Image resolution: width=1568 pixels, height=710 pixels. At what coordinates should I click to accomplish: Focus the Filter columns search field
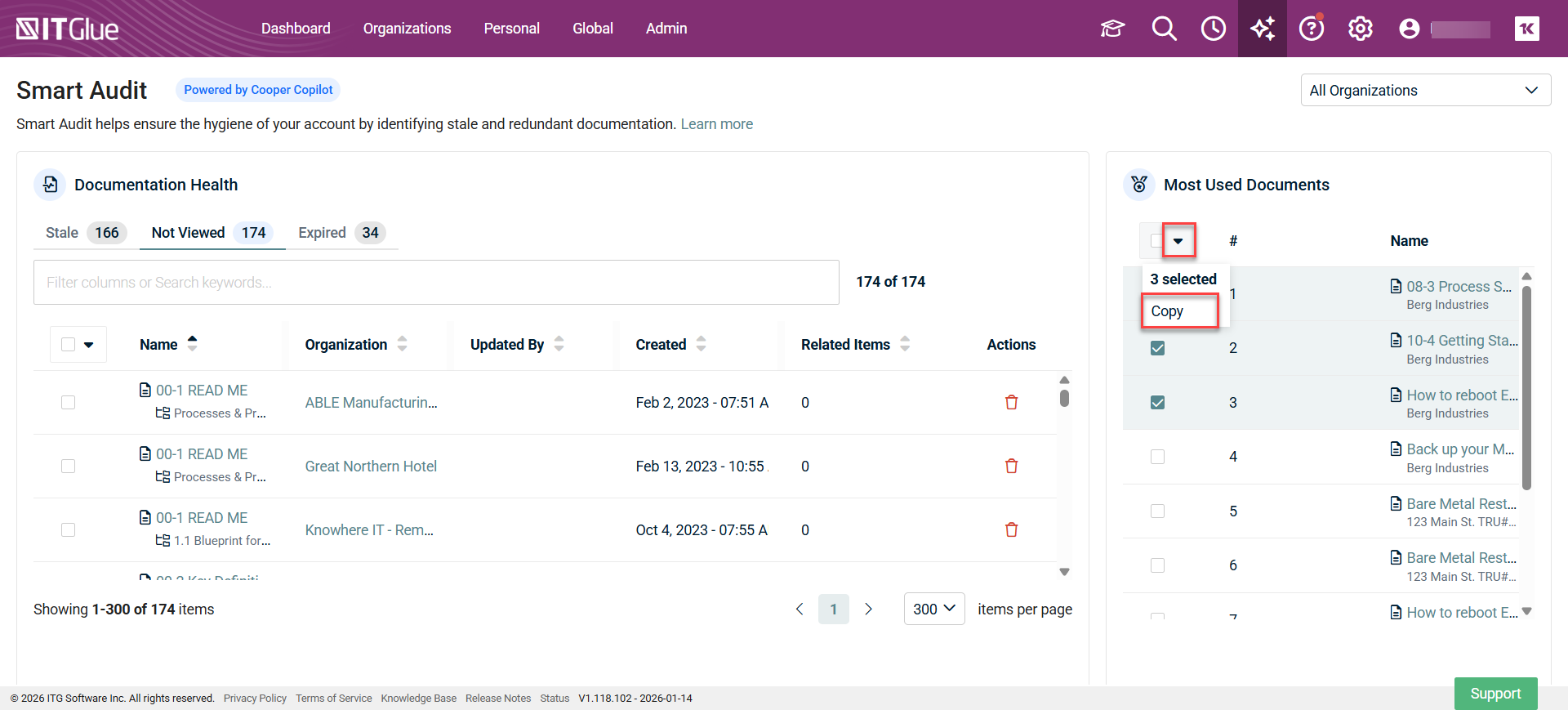coord(436,283)
